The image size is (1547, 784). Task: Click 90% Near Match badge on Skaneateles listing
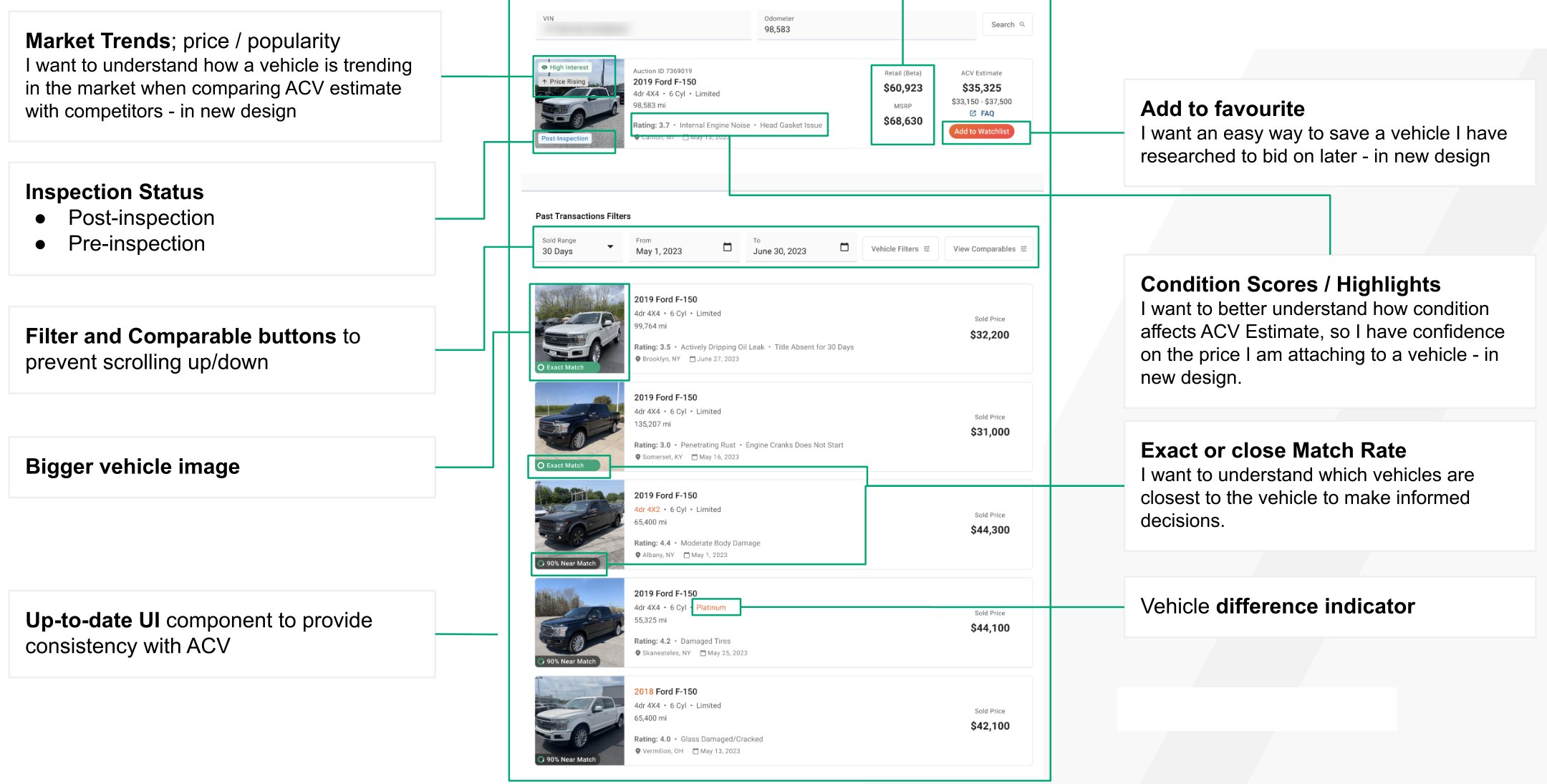568,662
